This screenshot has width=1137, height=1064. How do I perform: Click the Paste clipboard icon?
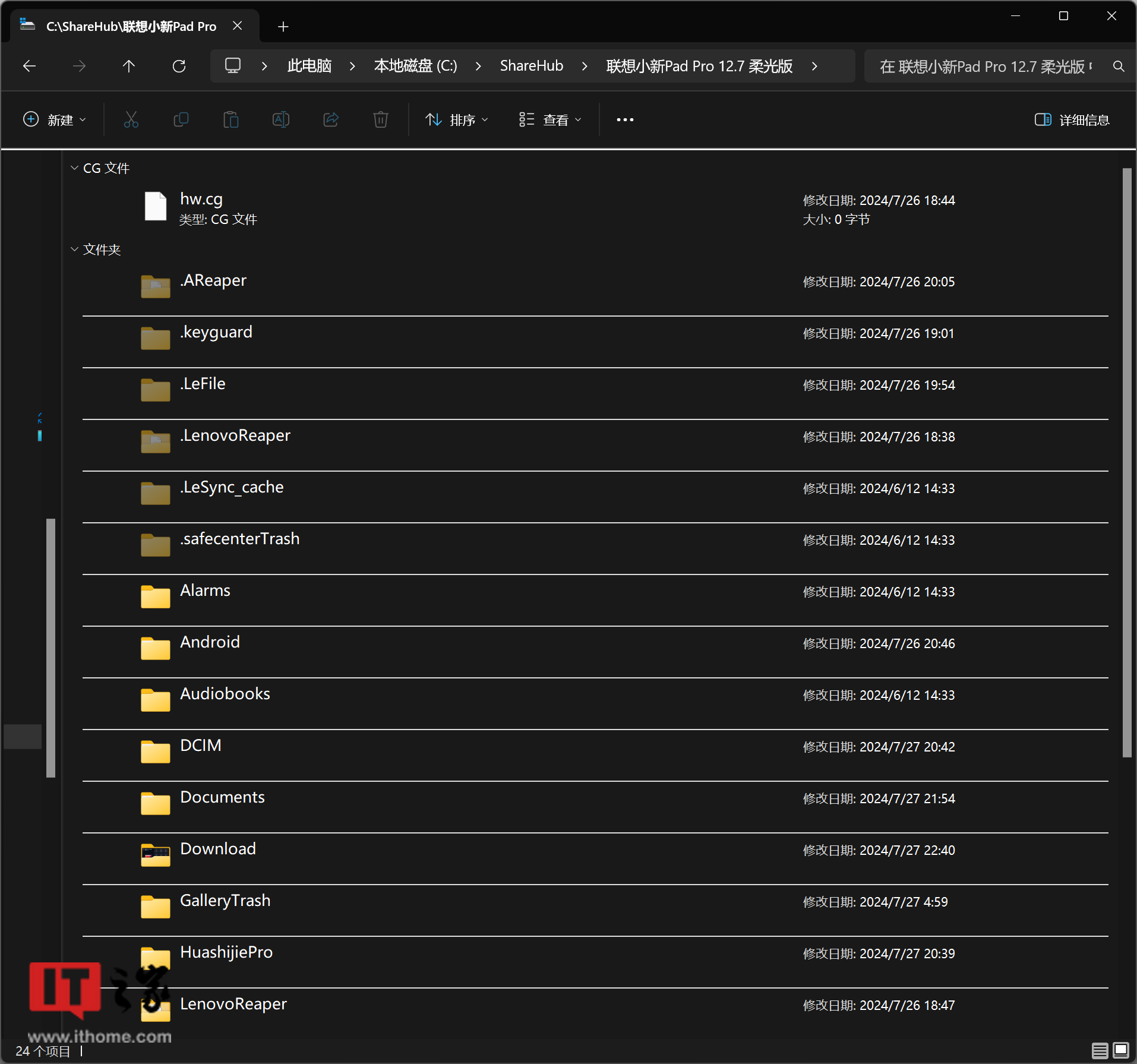click(x=230, y=119)
